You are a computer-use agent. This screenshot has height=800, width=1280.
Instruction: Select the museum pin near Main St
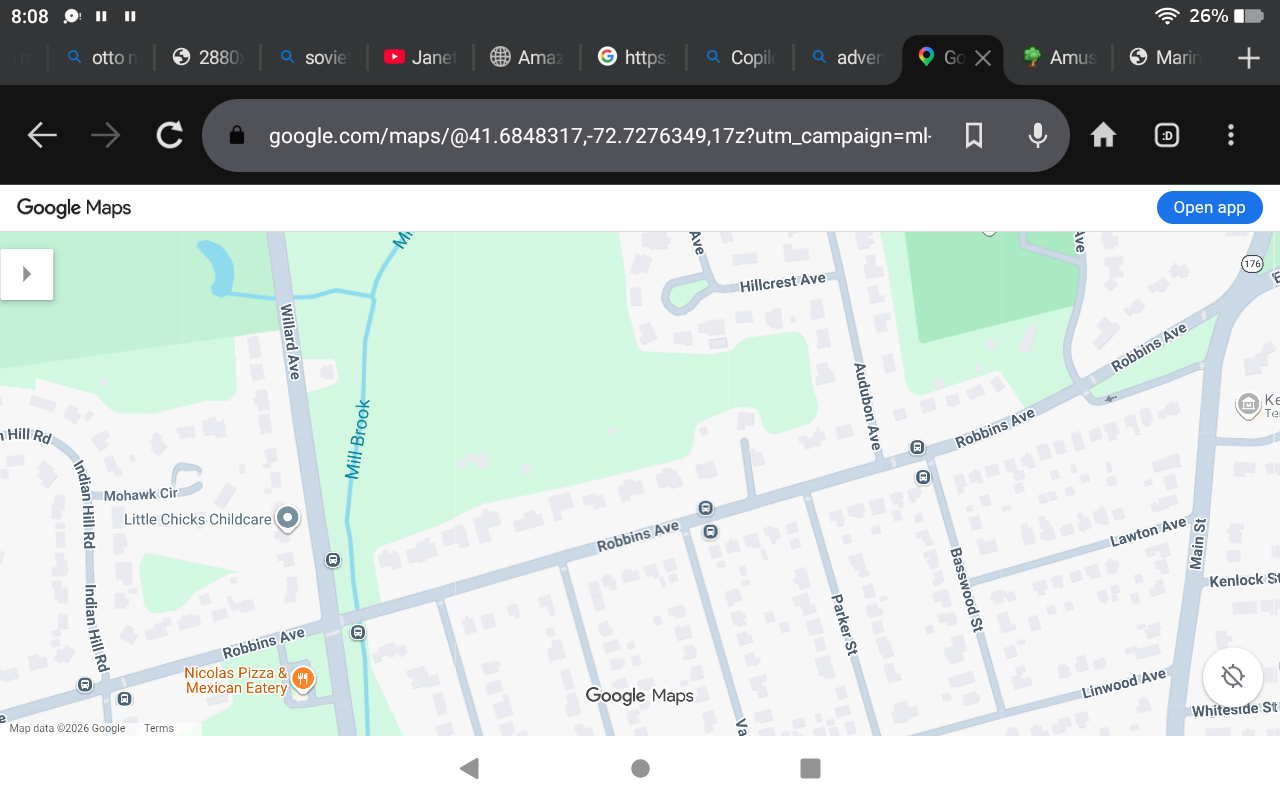pyautogui.click(x=1248, y=405)
